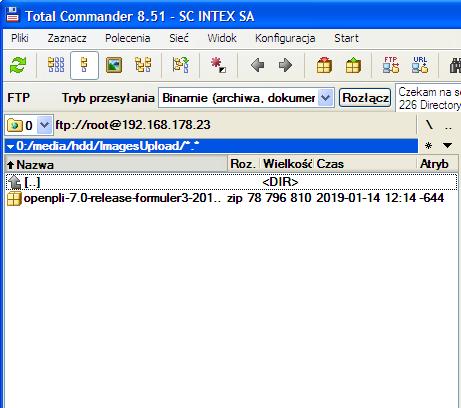Open the Polecenia menu
The width and height of the screenshot is (461, 408).
click(x=128, y=38)
